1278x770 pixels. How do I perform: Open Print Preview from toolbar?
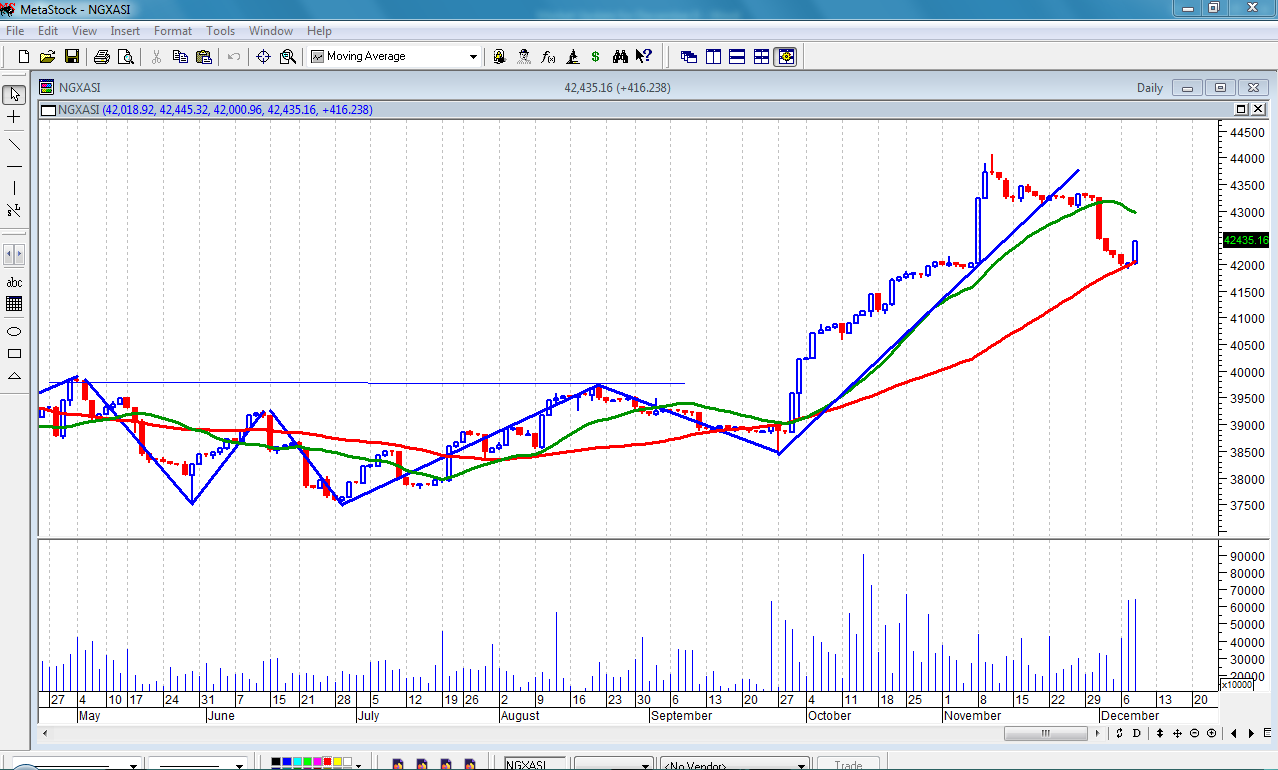coord(125,57)
